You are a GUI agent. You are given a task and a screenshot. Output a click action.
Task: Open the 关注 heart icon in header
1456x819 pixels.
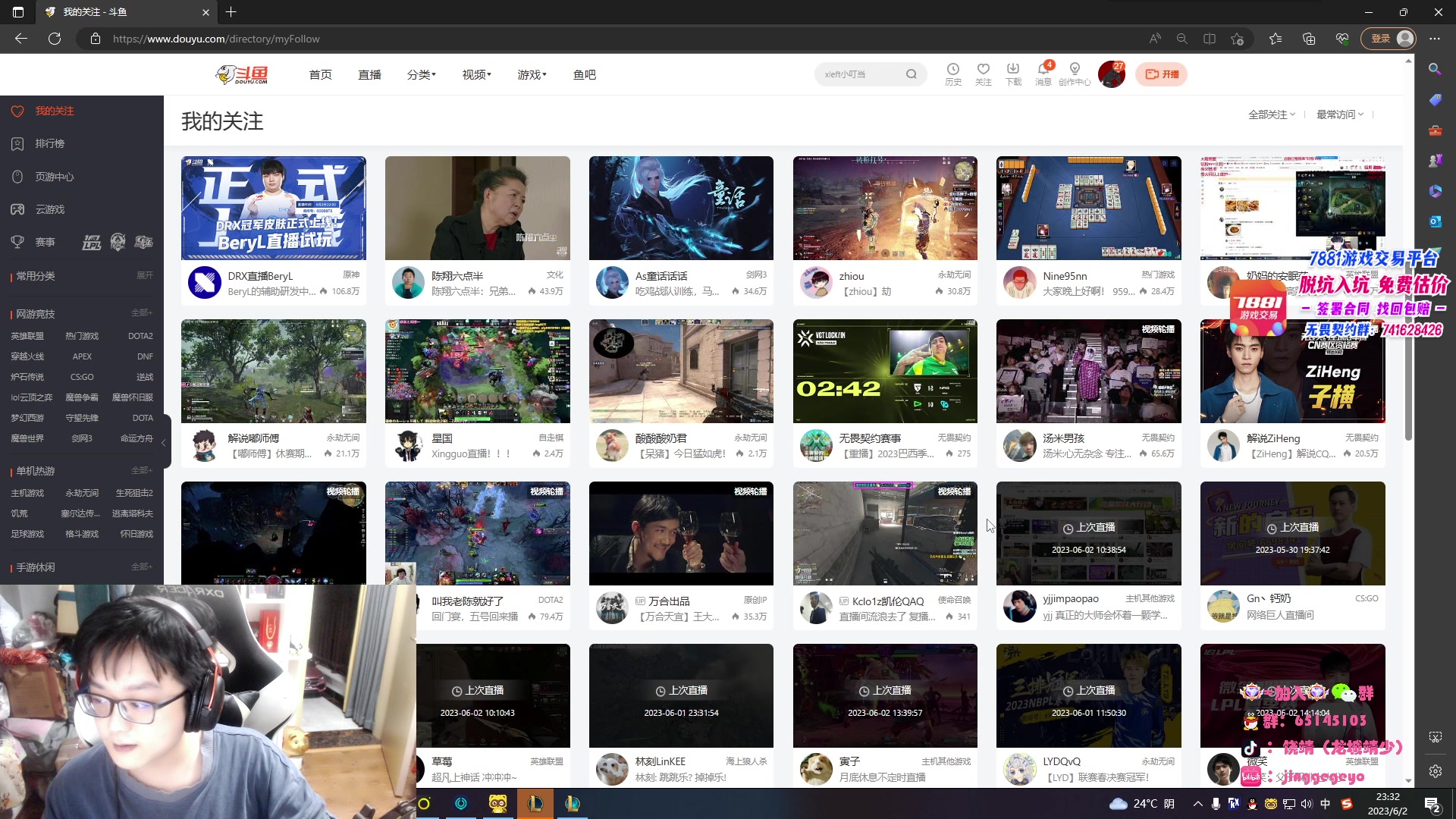pos(984,74)
